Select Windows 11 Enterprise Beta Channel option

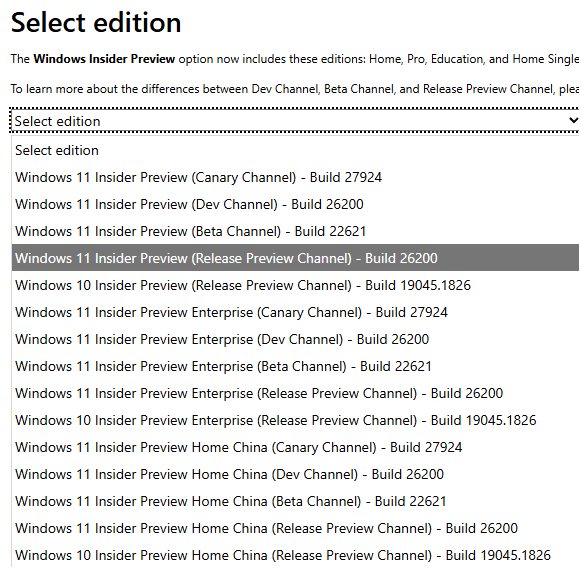tap(295, 366)
